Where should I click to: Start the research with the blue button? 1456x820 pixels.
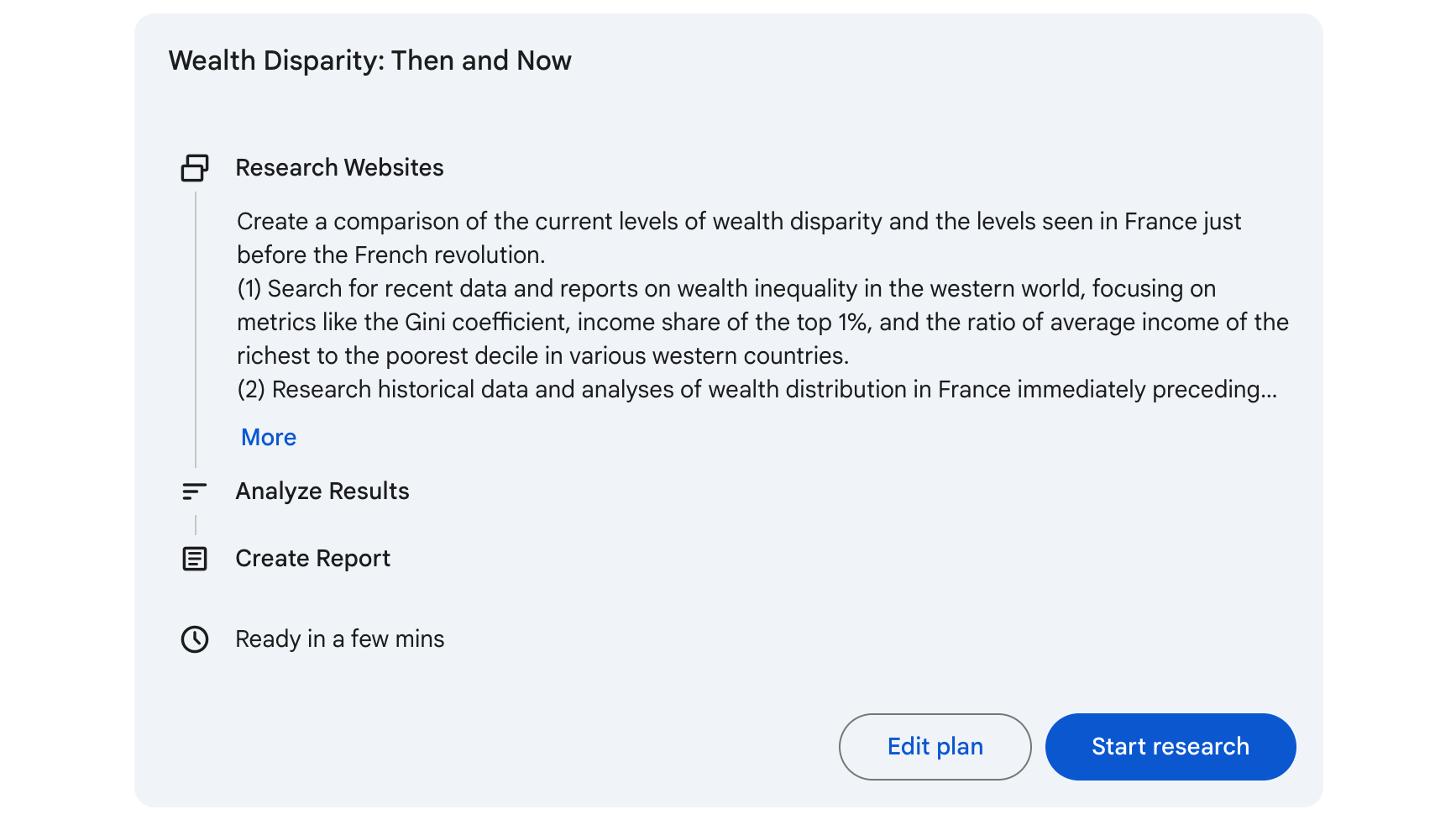click(x=1170, y=747)
